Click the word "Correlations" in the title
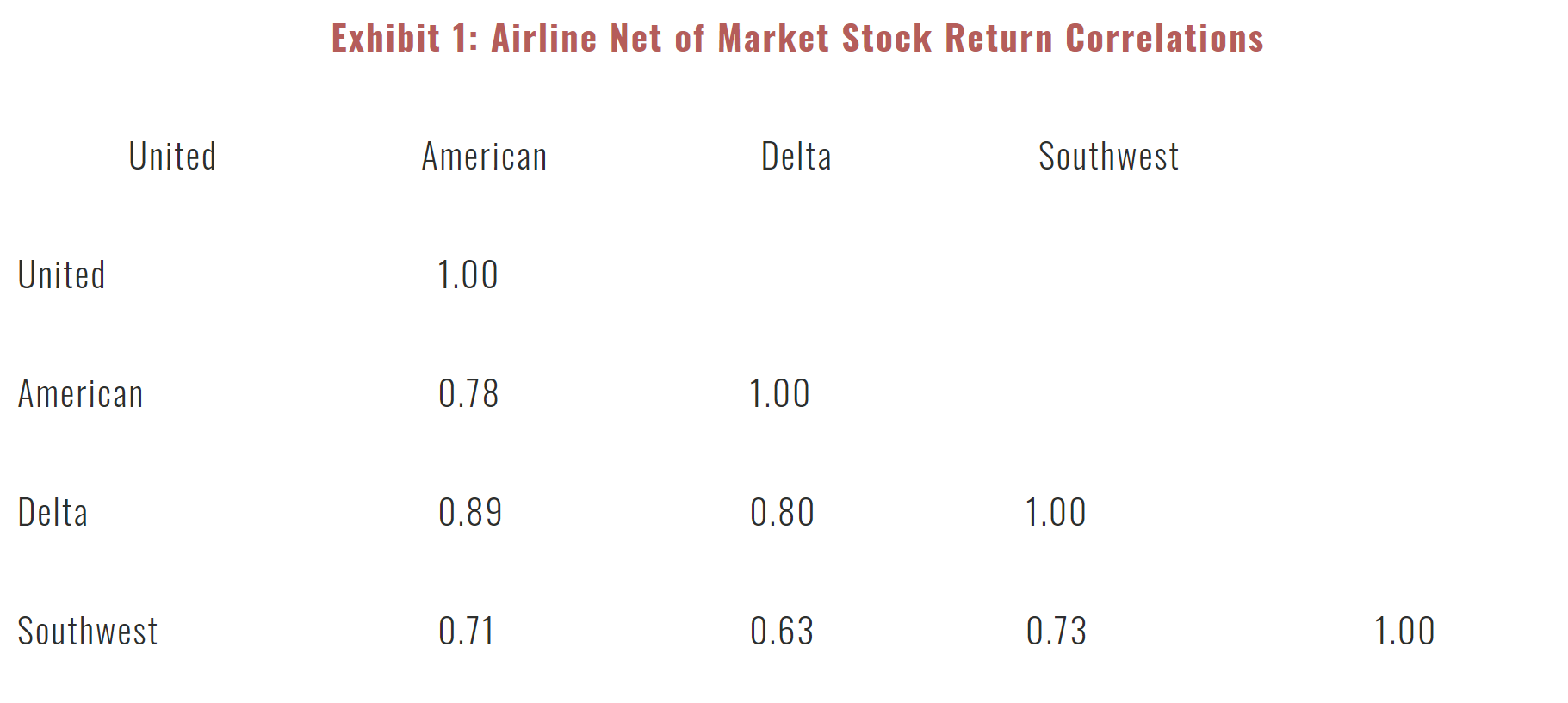 pos(1164,39)
